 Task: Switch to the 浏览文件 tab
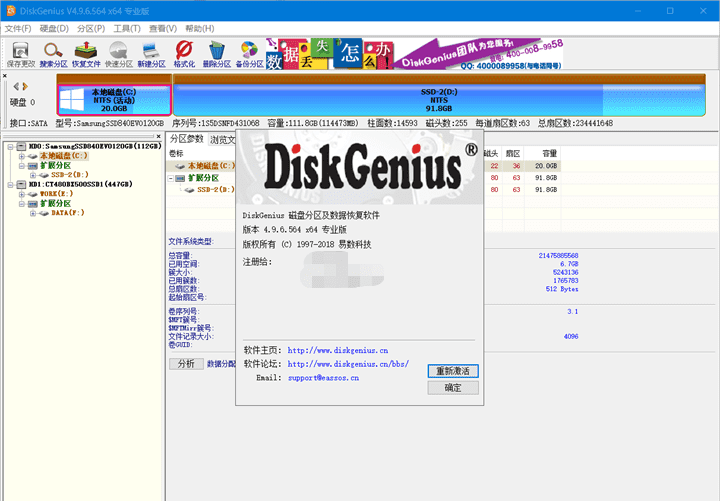222,140
